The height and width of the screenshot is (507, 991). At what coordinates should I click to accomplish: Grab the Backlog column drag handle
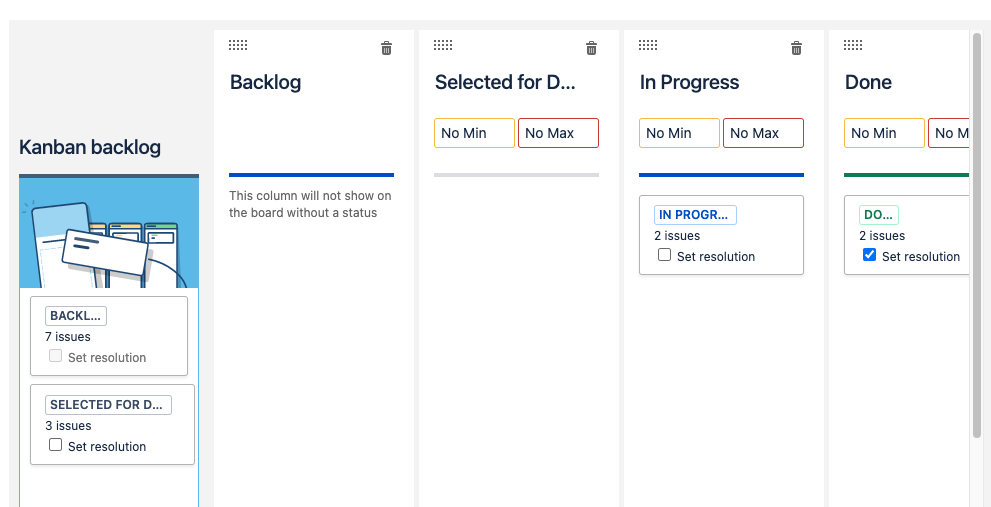coord(238,45)
